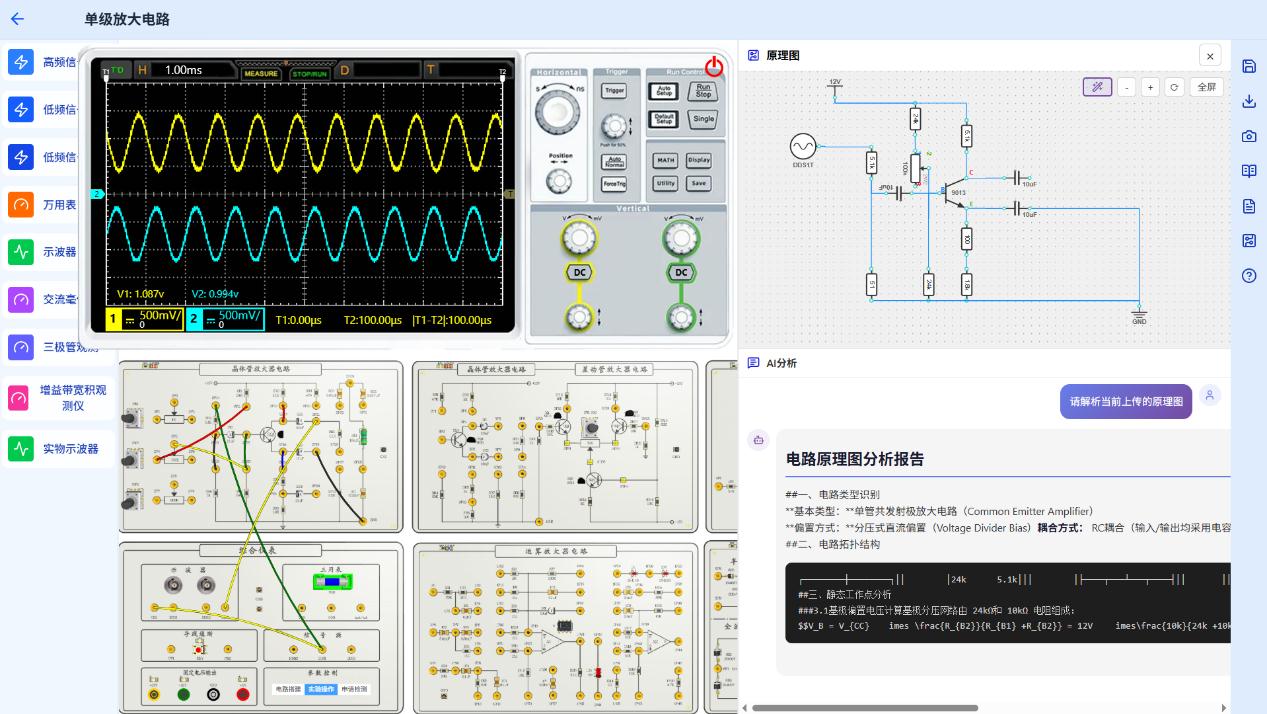The height and width of the screenshot is (714, 1267).
Task: Reset the schematic view with refresh icon
Action: 1174,87
